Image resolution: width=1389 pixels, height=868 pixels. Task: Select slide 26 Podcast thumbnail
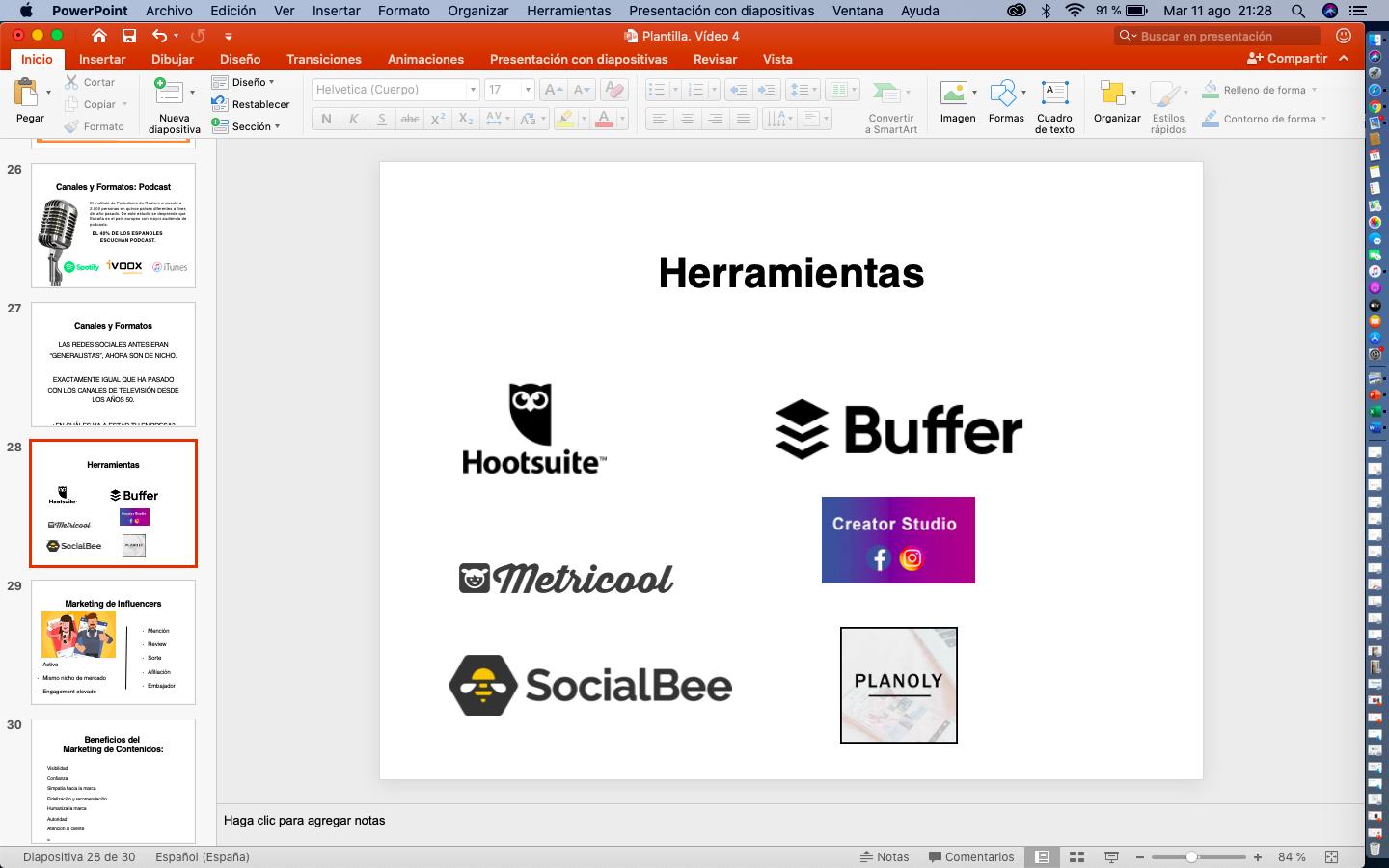[113, 226]
